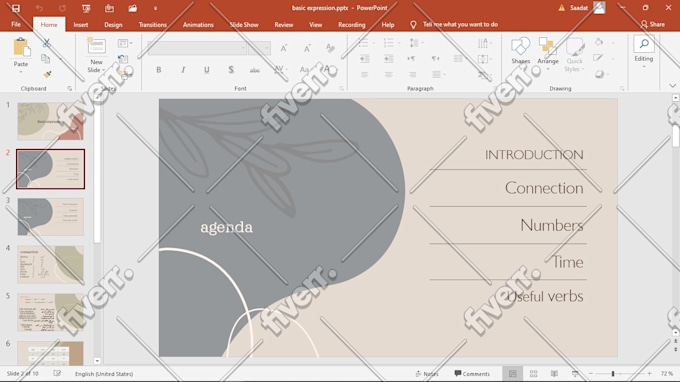Select slide 1 thumbnail

tap(50, 121)
